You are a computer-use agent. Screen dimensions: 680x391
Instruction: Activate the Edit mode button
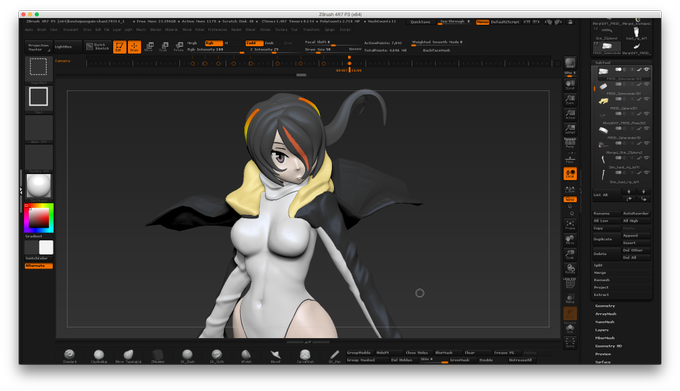[x=120, y=47]
